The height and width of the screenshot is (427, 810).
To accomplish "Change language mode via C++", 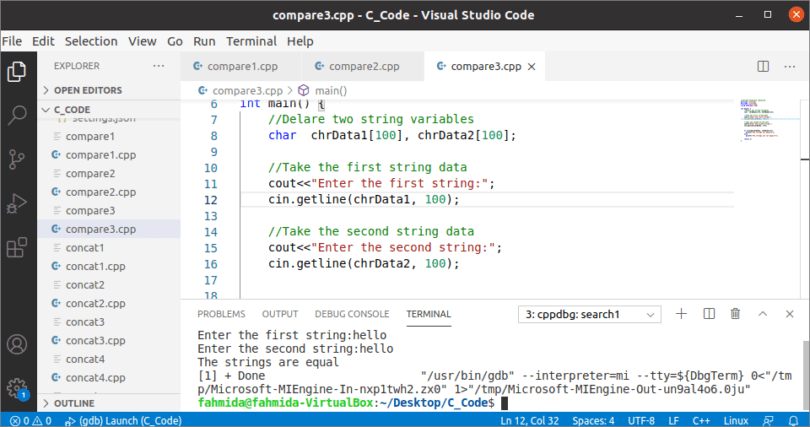I will point(701,421).
